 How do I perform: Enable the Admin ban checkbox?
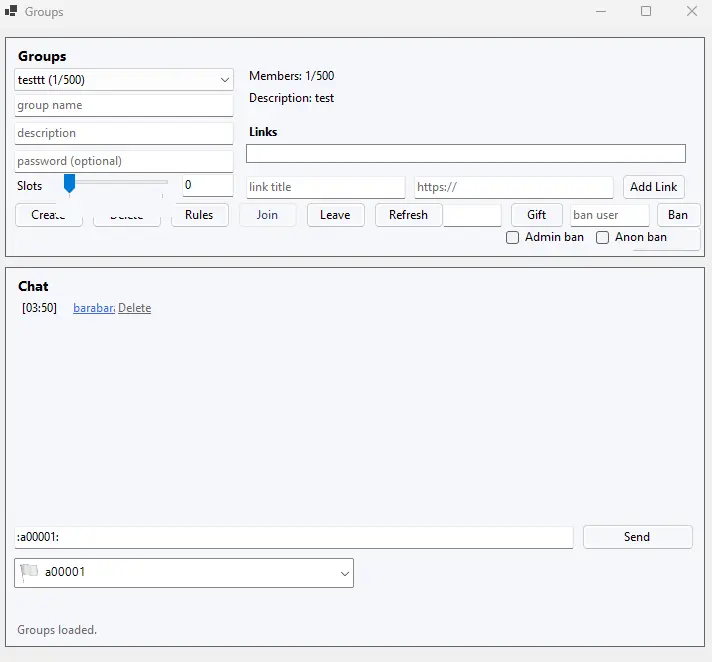513,238
